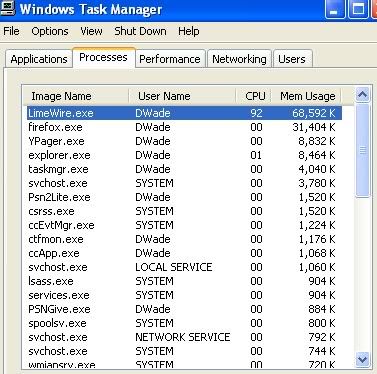Open the View menu
Image resolution: width=377 pixels, height=374 pixels.
(x=91, y=31)
